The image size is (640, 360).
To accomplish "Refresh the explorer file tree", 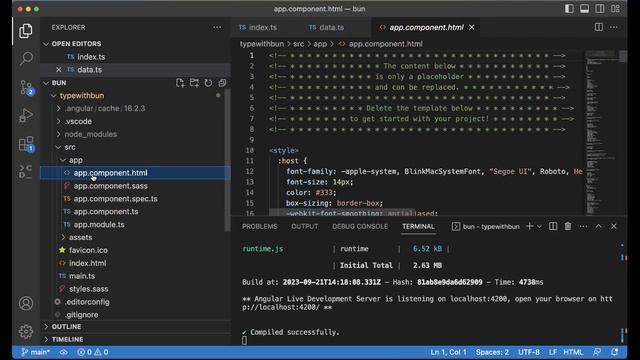I will (208, 83).
